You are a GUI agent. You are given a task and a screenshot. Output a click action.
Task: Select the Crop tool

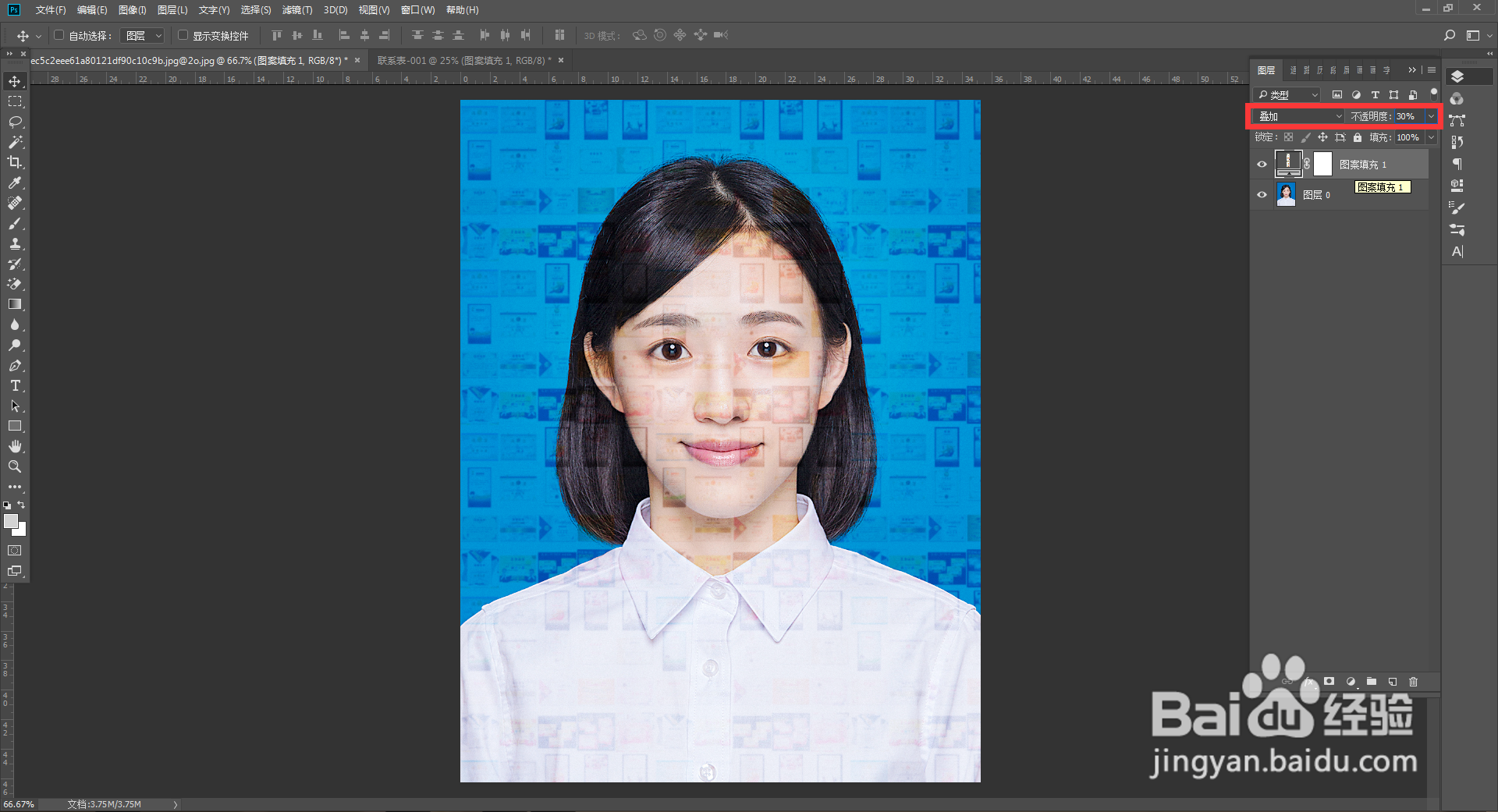coord(15,163)
